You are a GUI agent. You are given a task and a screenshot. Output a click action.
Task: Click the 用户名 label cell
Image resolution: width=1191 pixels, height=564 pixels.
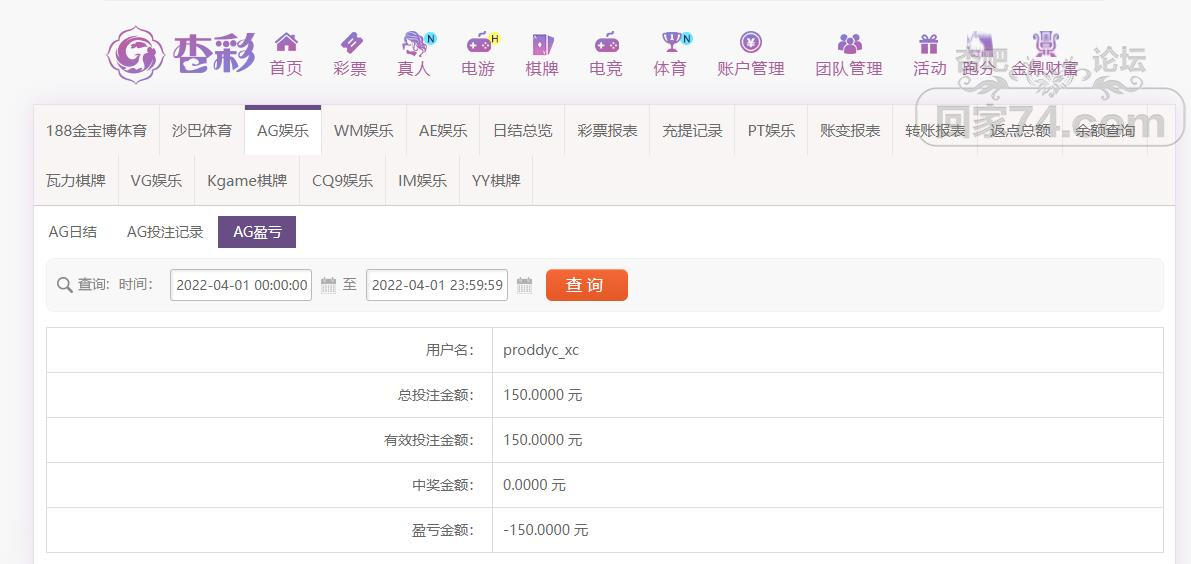tap(270, 350)
